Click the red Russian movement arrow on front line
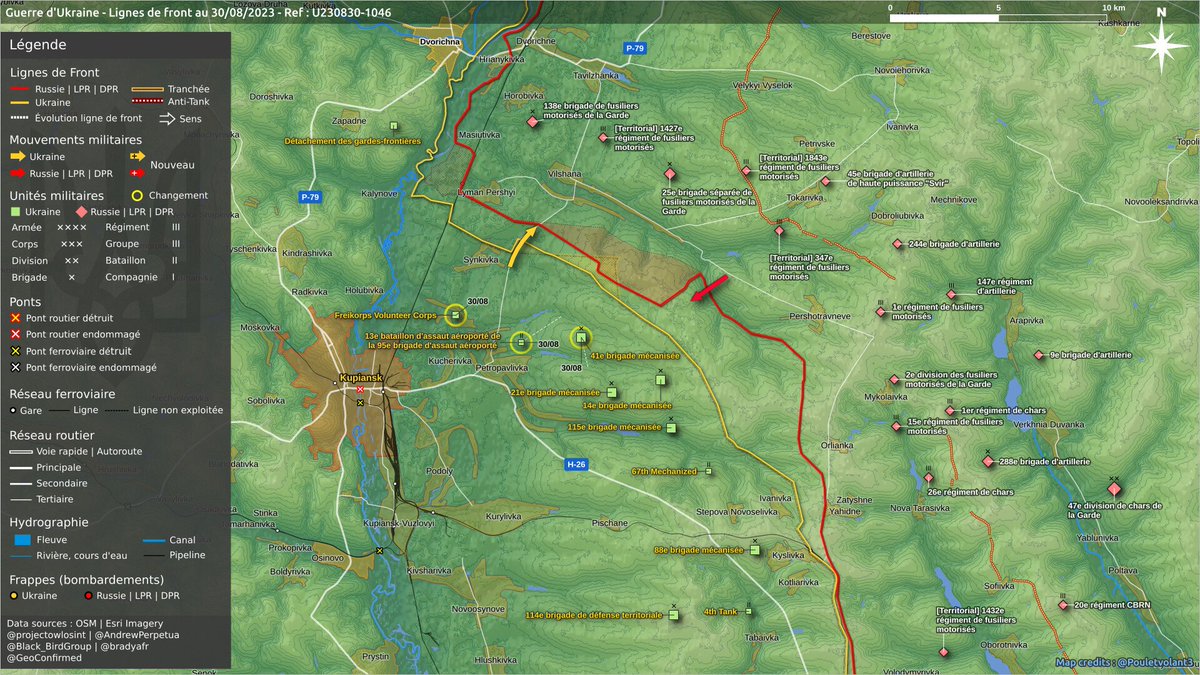Image resolution: width=1200 pixels, height=675 pixels. point(708,287)
